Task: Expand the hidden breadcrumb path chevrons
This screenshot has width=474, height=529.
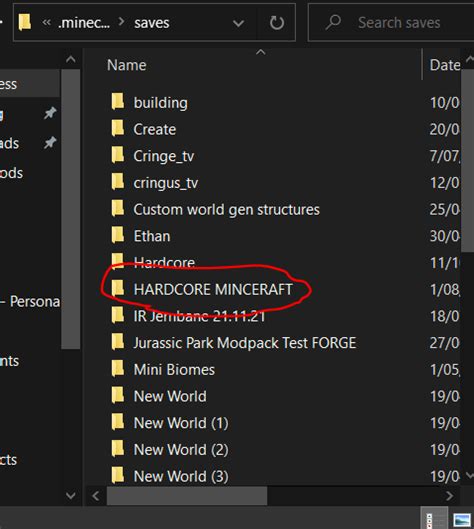Action: (x=47, y=23)
